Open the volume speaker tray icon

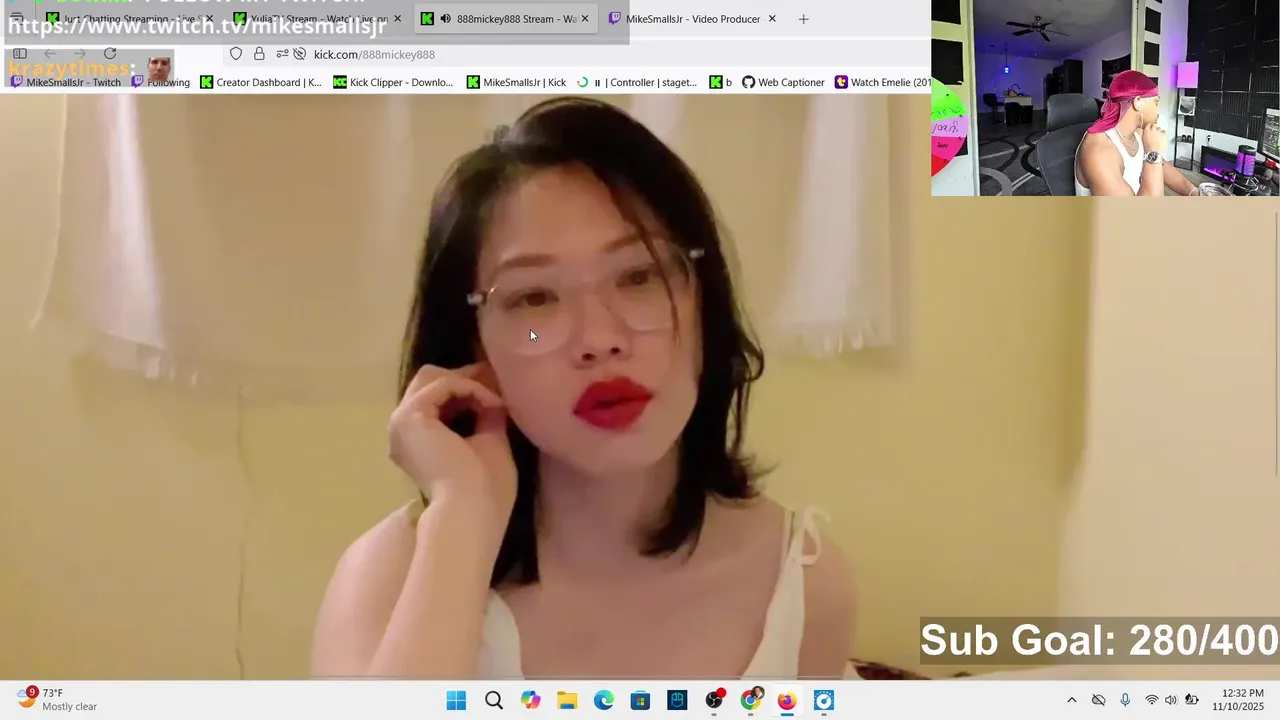coord(1171,700)
